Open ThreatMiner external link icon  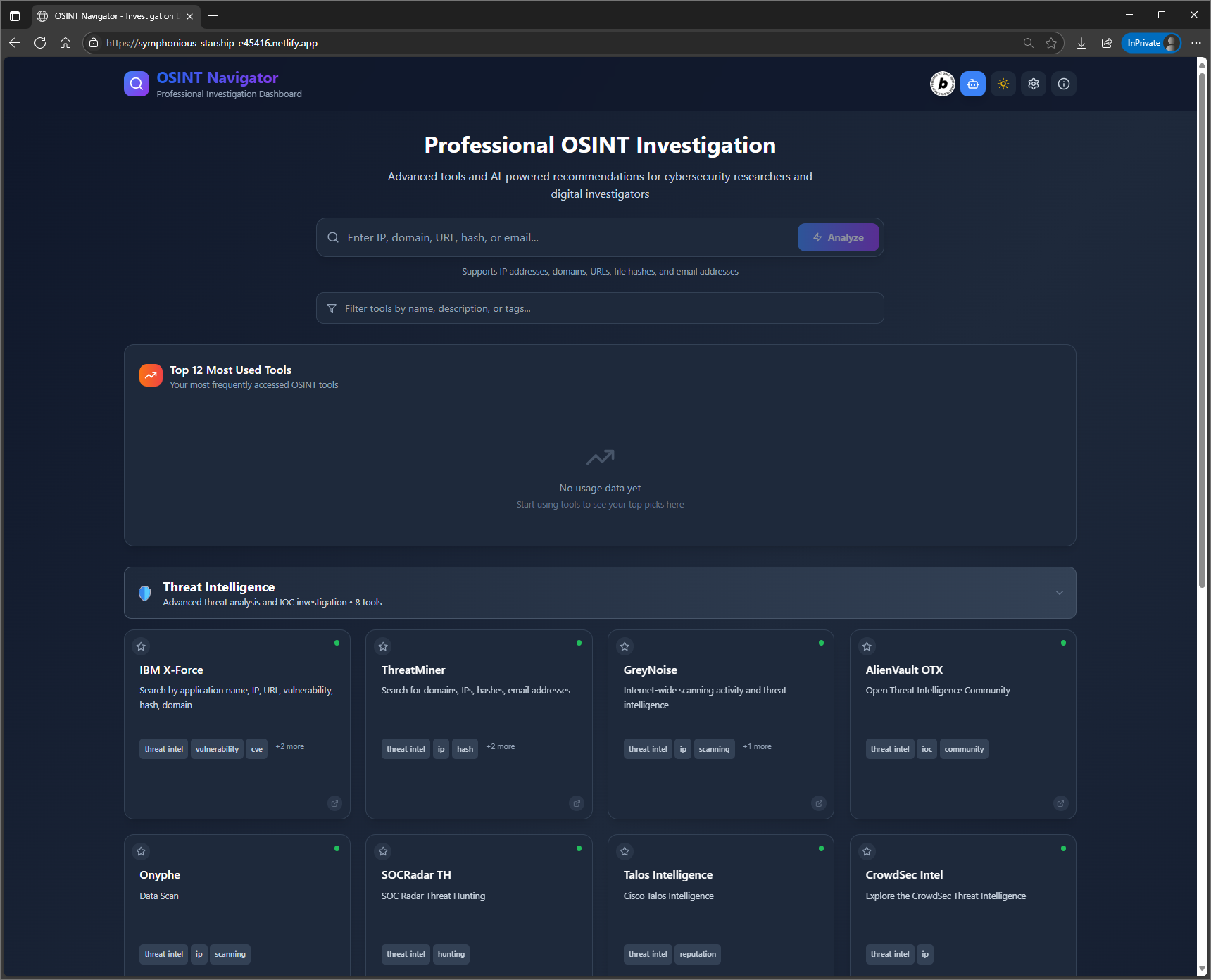click(x=577, y=803)
